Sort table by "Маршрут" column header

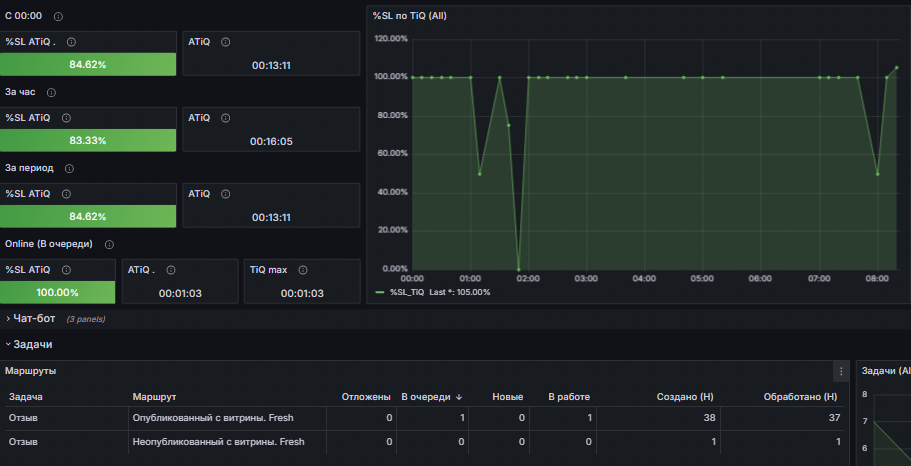pyautogui.click(x=154, y=397)
